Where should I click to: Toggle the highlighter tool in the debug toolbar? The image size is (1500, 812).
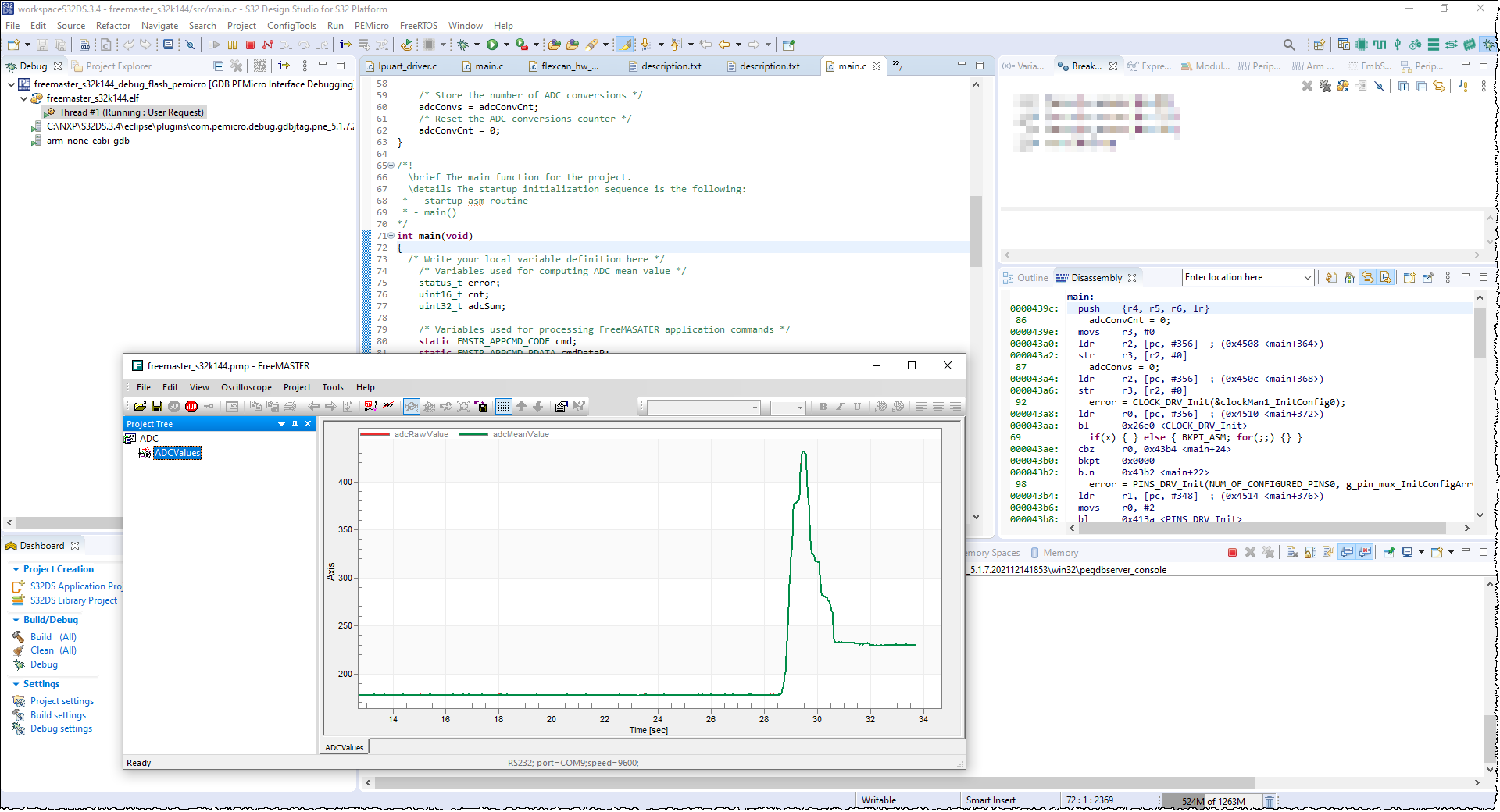click(x=625, y=45)
